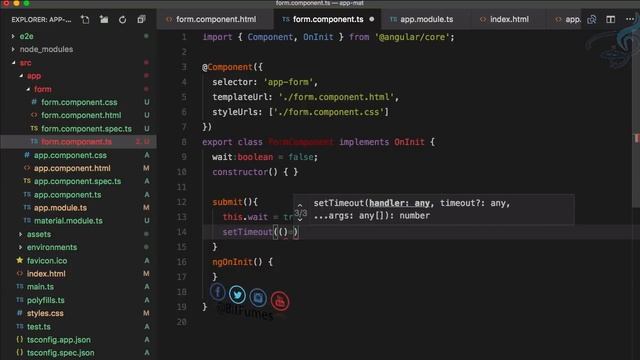This screenshot has height=360, width=640.
Task: Expand the assets folder
Action: 20,234
